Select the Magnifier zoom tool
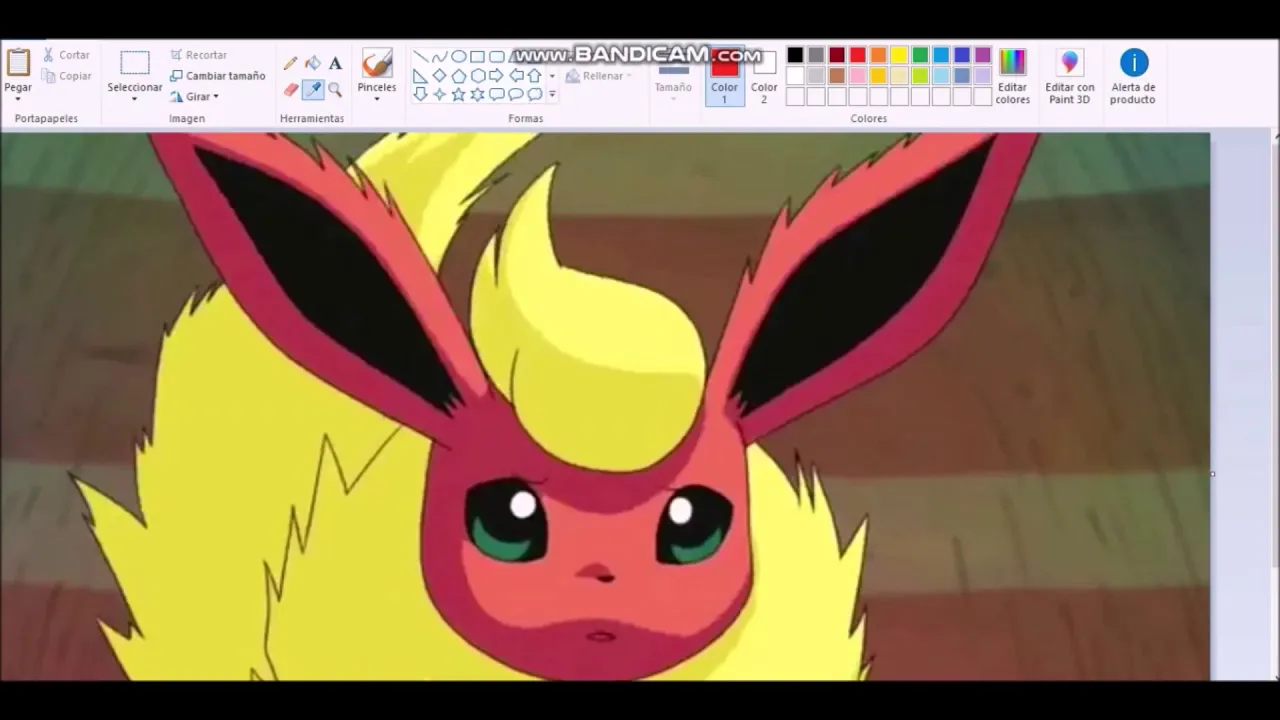 [x=335, y=90]
